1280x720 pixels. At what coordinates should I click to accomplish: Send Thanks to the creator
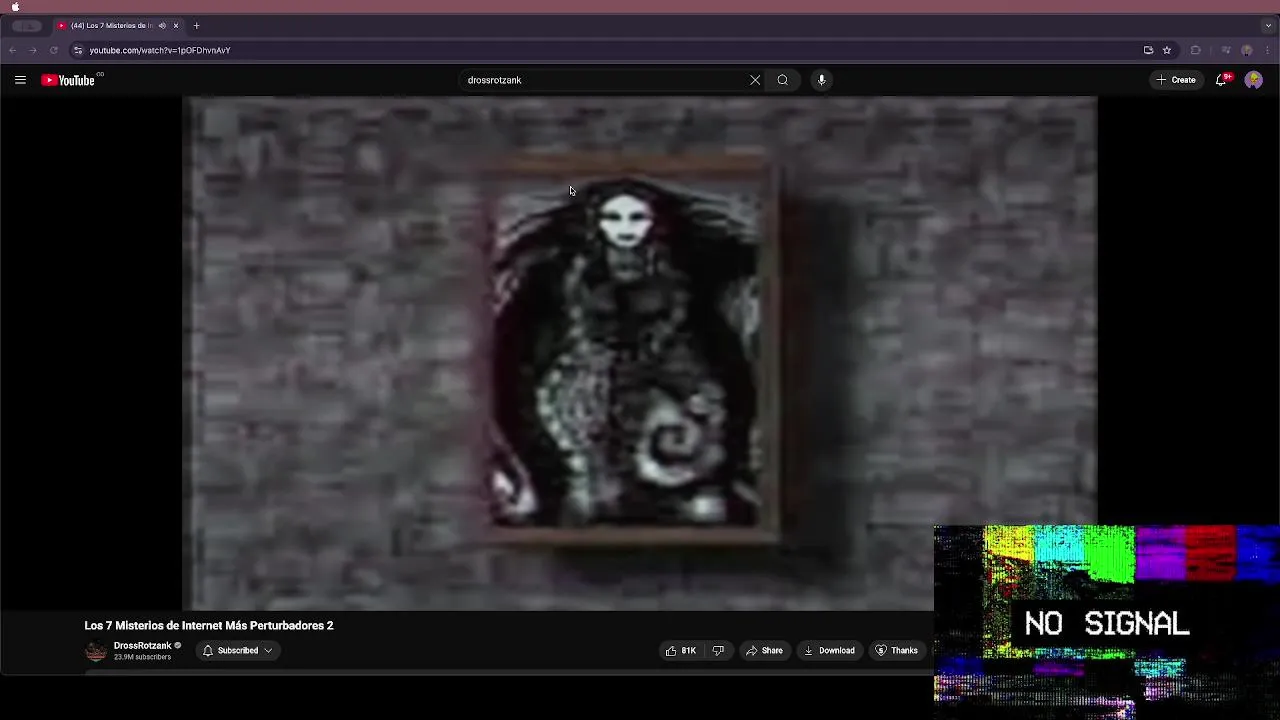(x=896, y=651)
